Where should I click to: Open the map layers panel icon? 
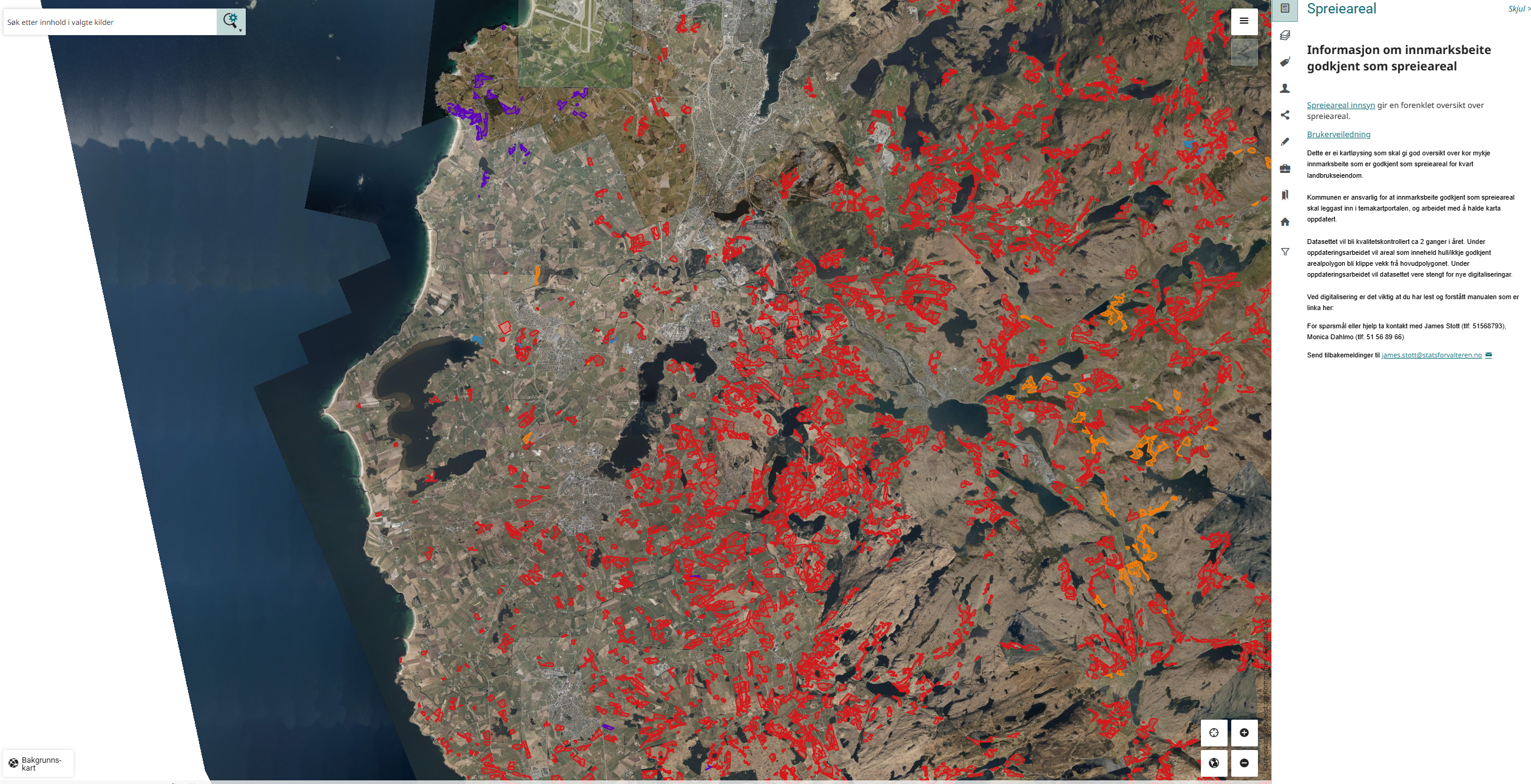coord(1285,35)
